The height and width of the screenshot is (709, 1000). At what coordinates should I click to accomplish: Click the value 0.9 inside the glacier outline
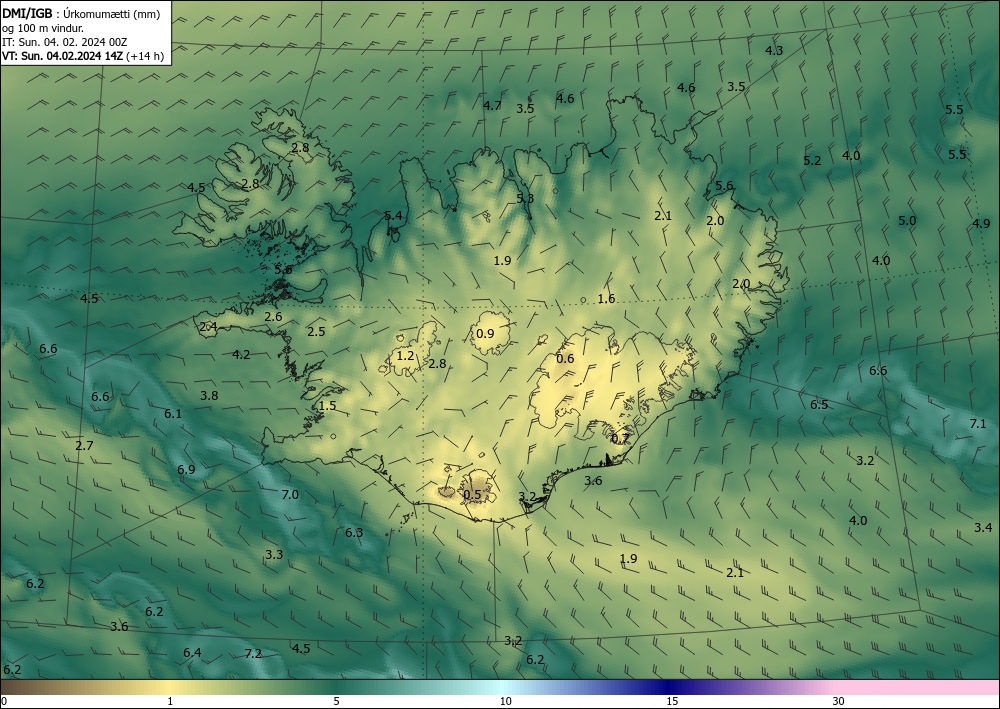[485, 333]
